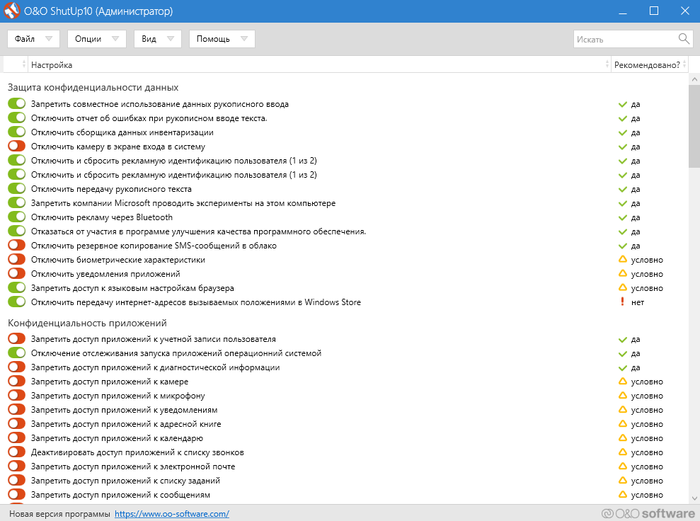Screen dimensions: 700x521
Task: Click the scrollbar up arrow
Action: pyautogui.click(x=694, y=79)
